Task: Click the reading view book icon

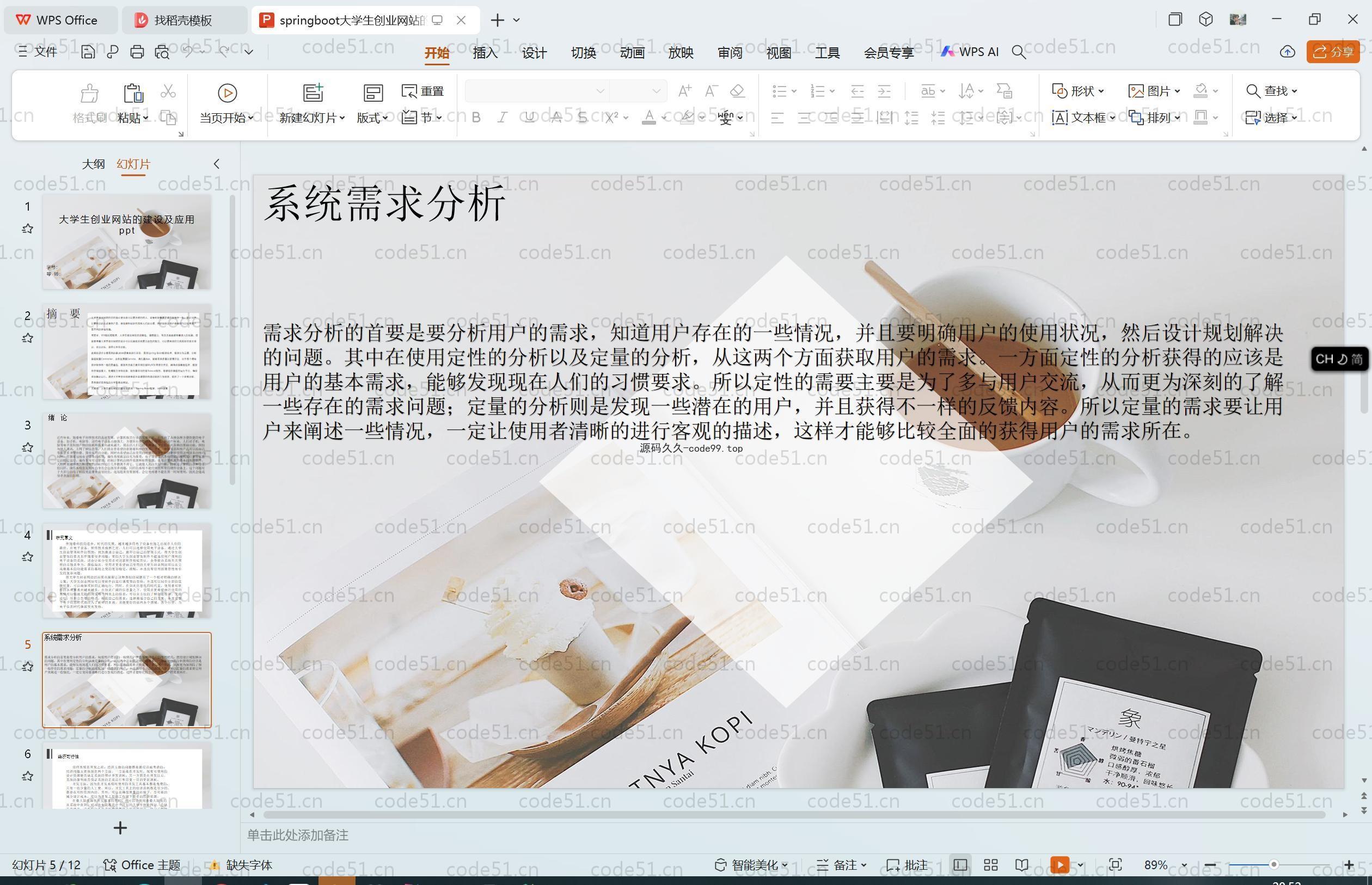Action: click(1021, 865)
